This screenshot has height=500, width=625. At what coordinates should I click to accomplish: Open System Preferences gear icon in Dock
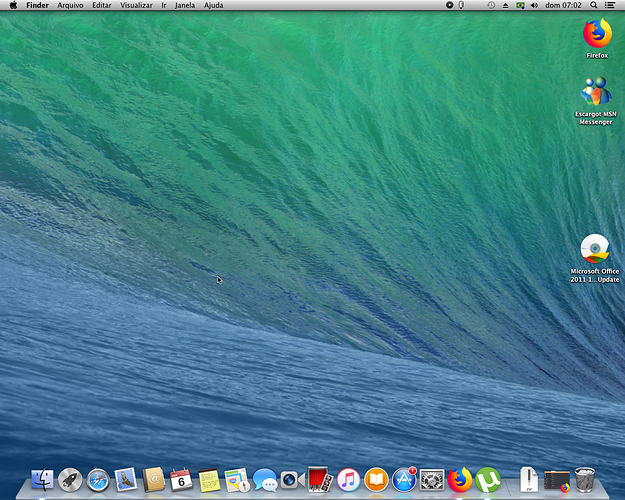(x=432, y=480)
